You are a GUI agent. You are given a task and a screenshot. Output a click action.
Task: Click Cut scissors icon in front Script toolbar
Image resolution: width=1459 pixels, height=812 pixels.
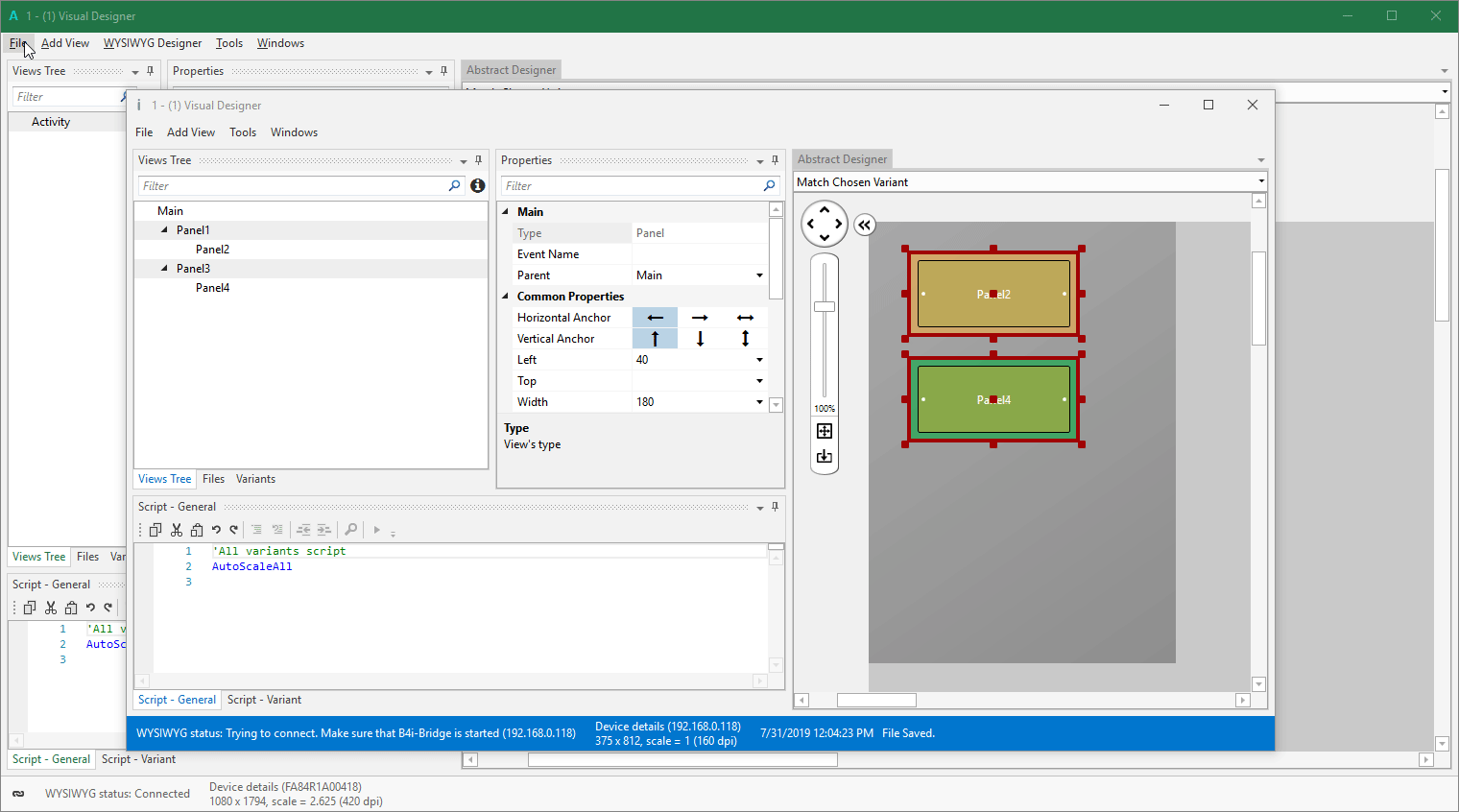click(177, 530)
